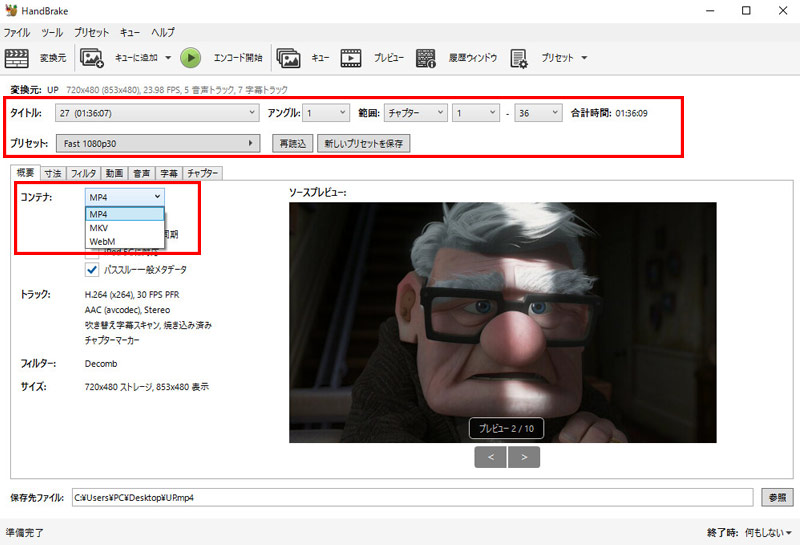The image size is (800, 545).
Task: Open the Fast 1080p30 preset selector
Action: [x=158, y=143]
